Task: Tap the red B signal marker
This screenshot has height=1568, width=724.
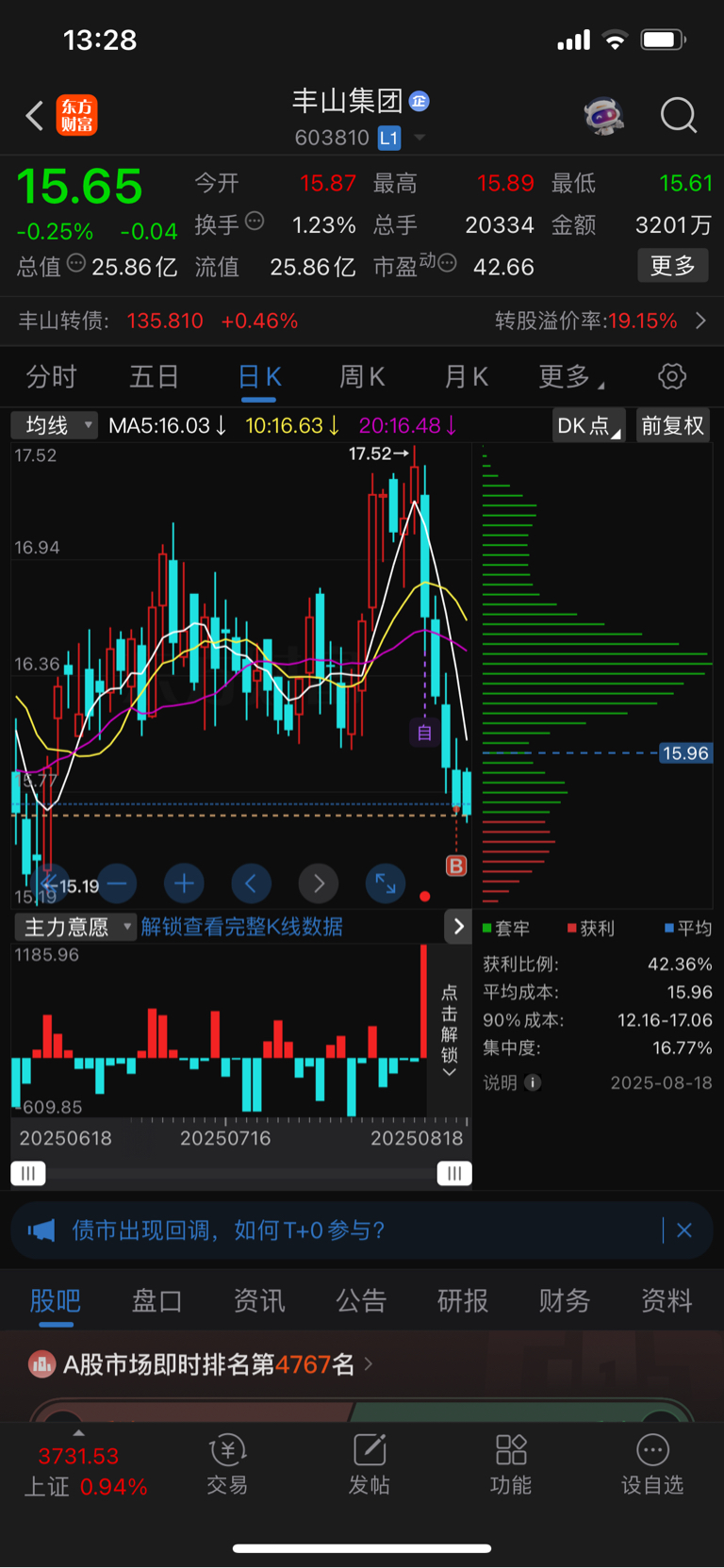Action: pyautogui.click(x=456, y=866)
